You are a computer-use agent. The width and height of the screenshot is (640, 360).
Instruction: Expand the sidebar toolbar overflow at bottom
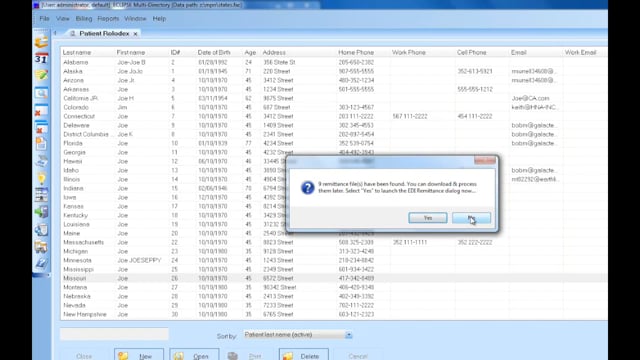click(41, 276)
